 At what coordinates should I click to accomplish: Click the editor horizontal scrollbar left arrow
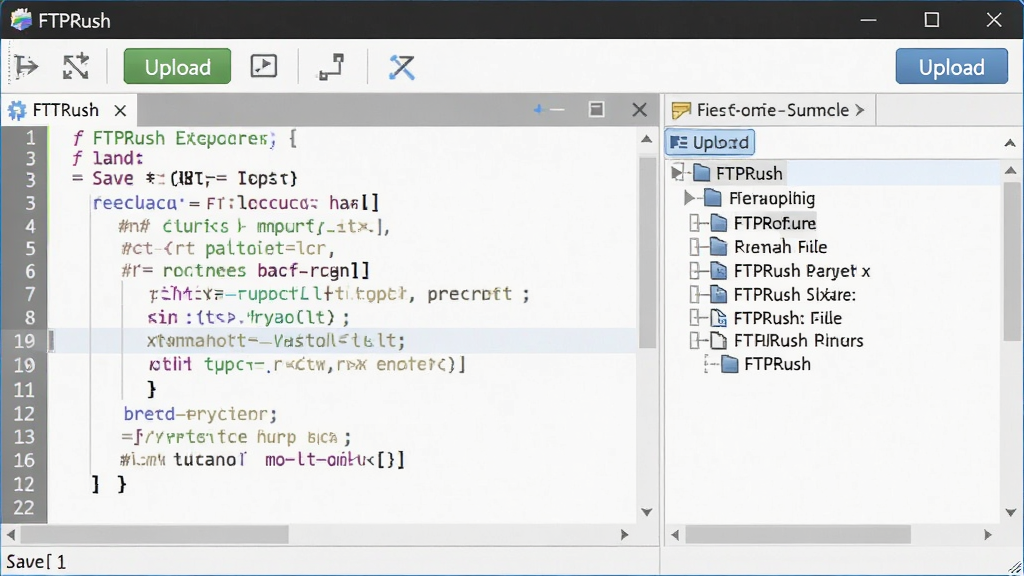(11, 535)
